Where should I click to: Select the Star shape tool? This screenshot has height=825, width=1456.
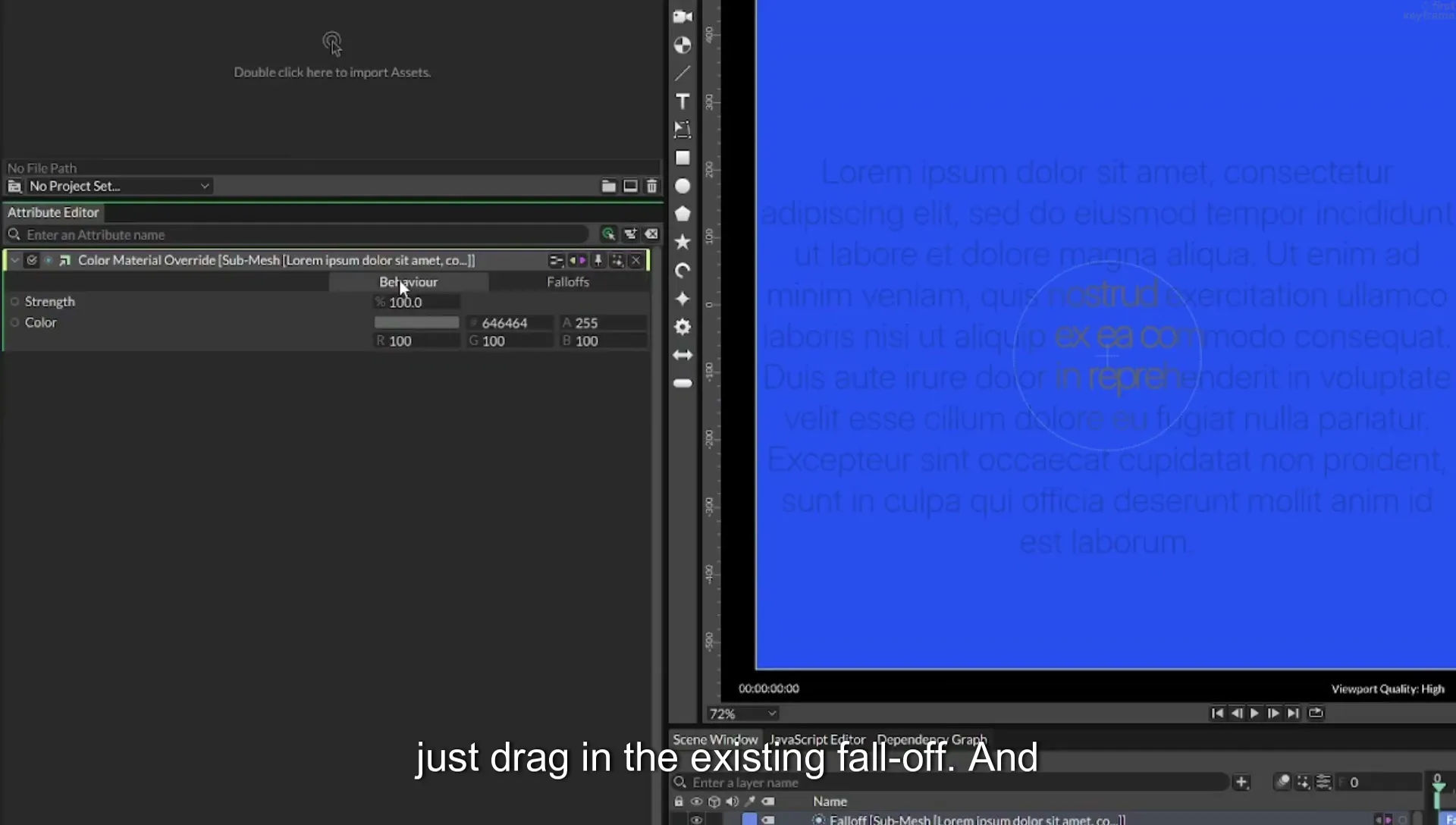click(682, 242)
